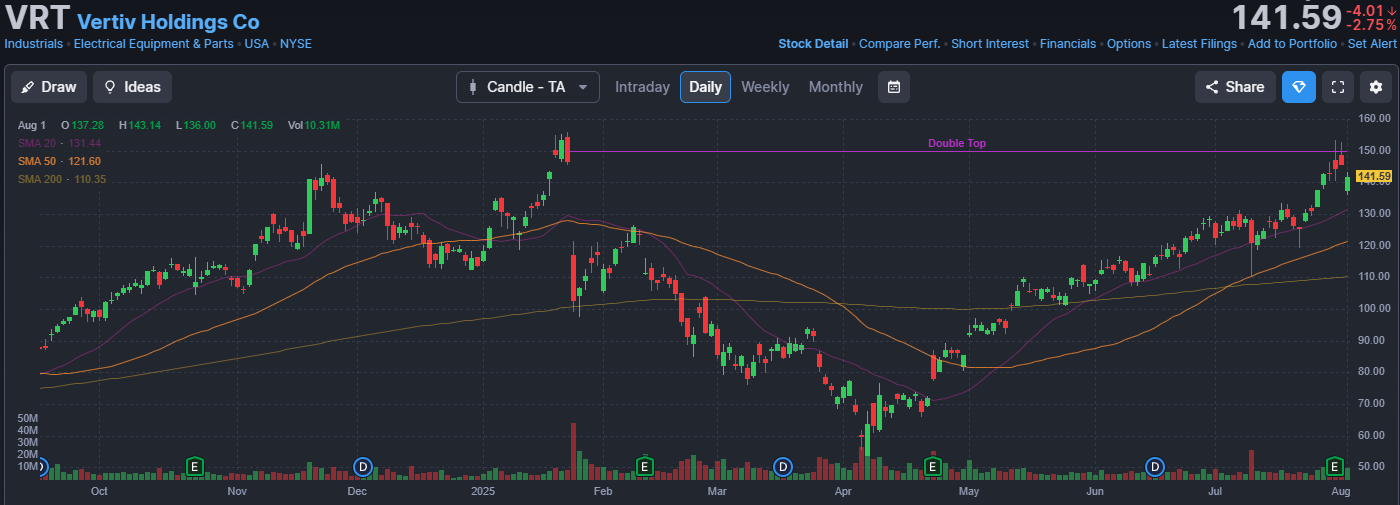Screen dimensions: 1400x505
Task: Enter fullscreen chart mode
Action: click(x=1337, y=87)
